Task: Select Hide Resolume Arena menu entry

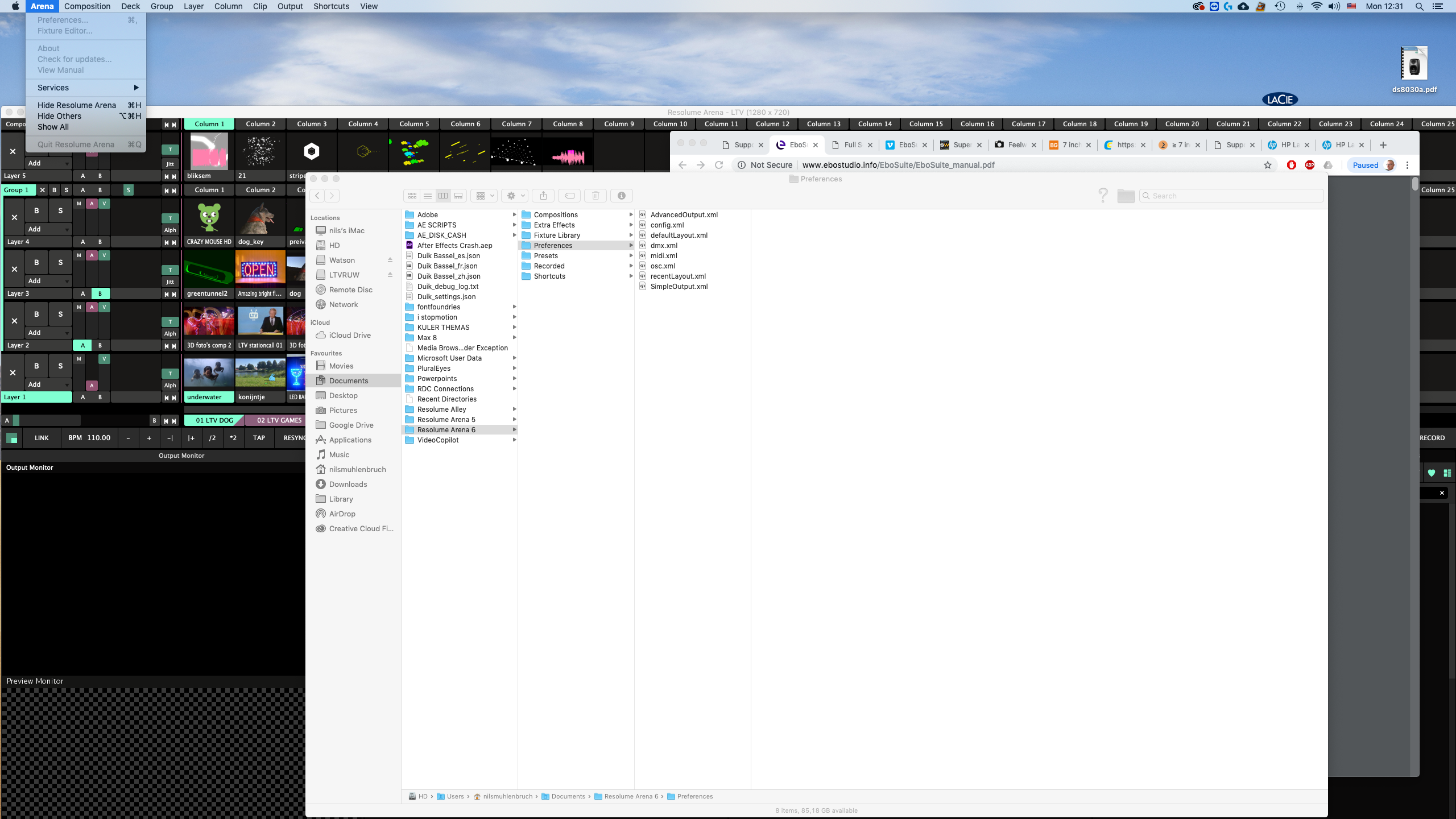Action: [77, 105]
